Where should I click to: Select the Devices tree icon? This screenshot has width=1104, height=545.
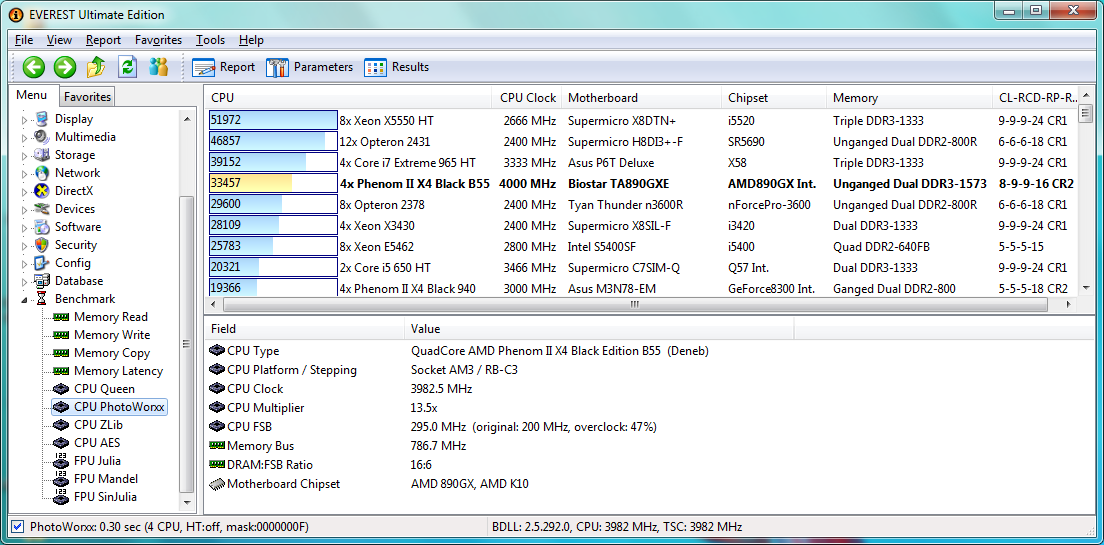click(42, 208)
